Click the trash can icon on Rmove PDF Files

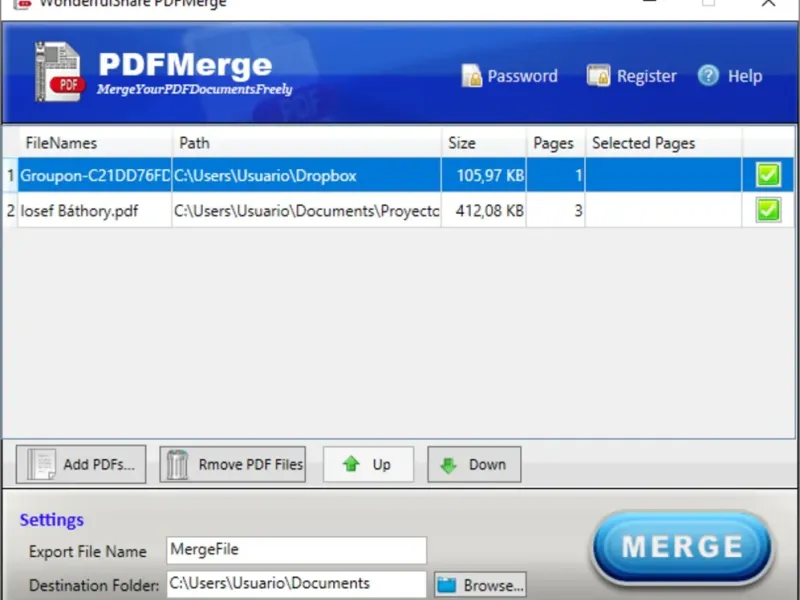177,464
